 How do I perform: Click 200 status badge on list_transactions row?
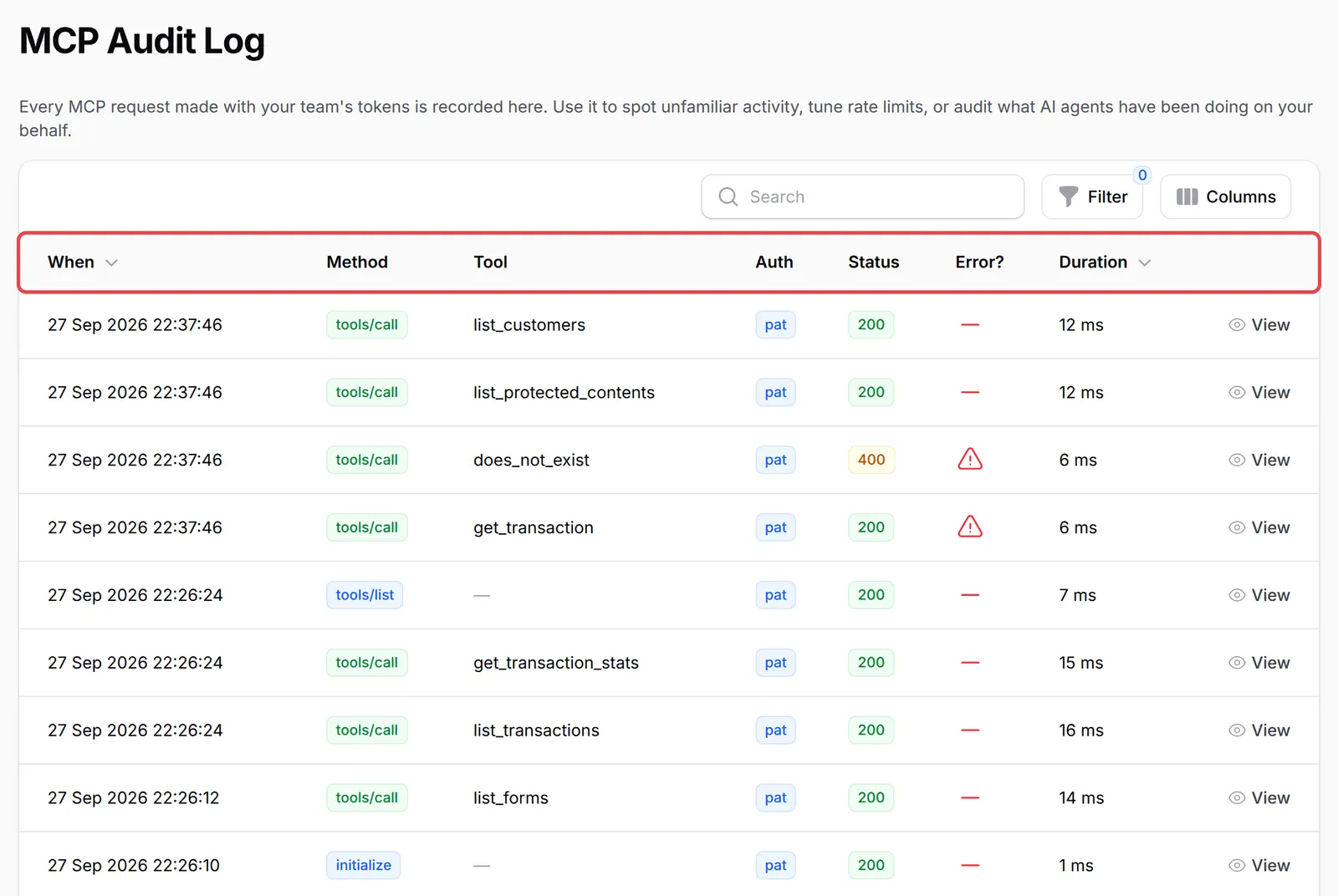click(x=871, y=730)
